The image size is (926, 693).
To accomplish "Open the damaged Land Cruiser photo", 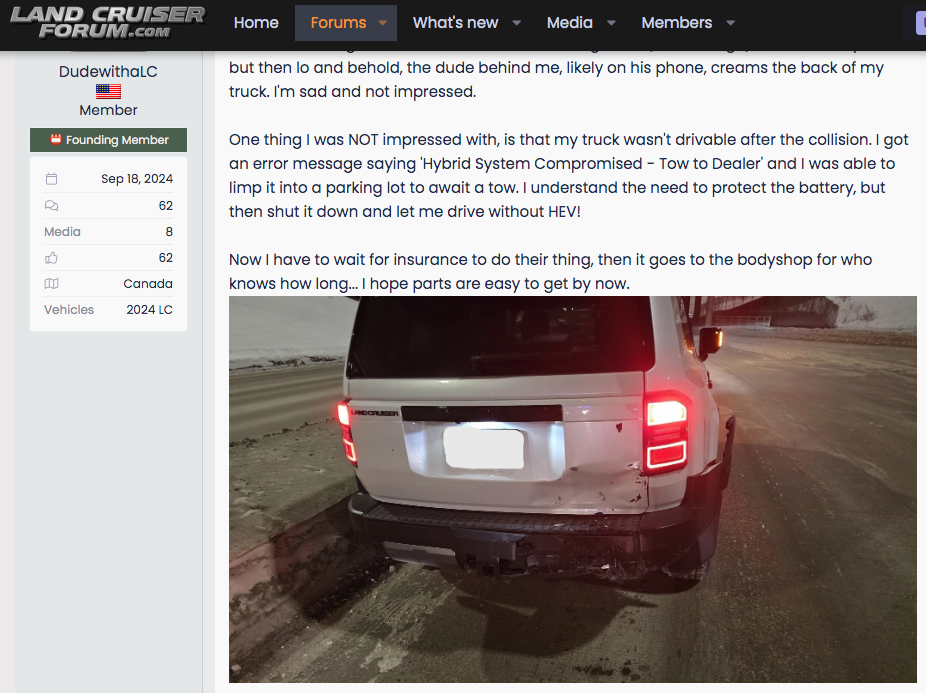I will [x=572, y=489].
